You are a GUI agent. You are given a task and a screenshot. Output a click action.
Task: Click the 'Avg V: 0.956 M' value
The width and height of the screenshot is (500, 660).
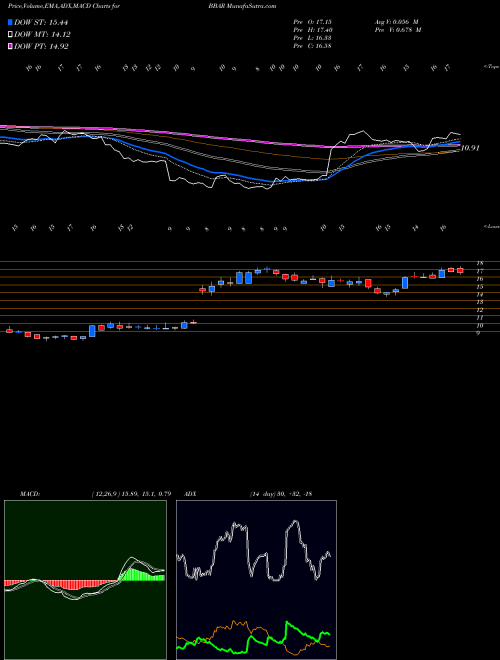tap(396, 22)
